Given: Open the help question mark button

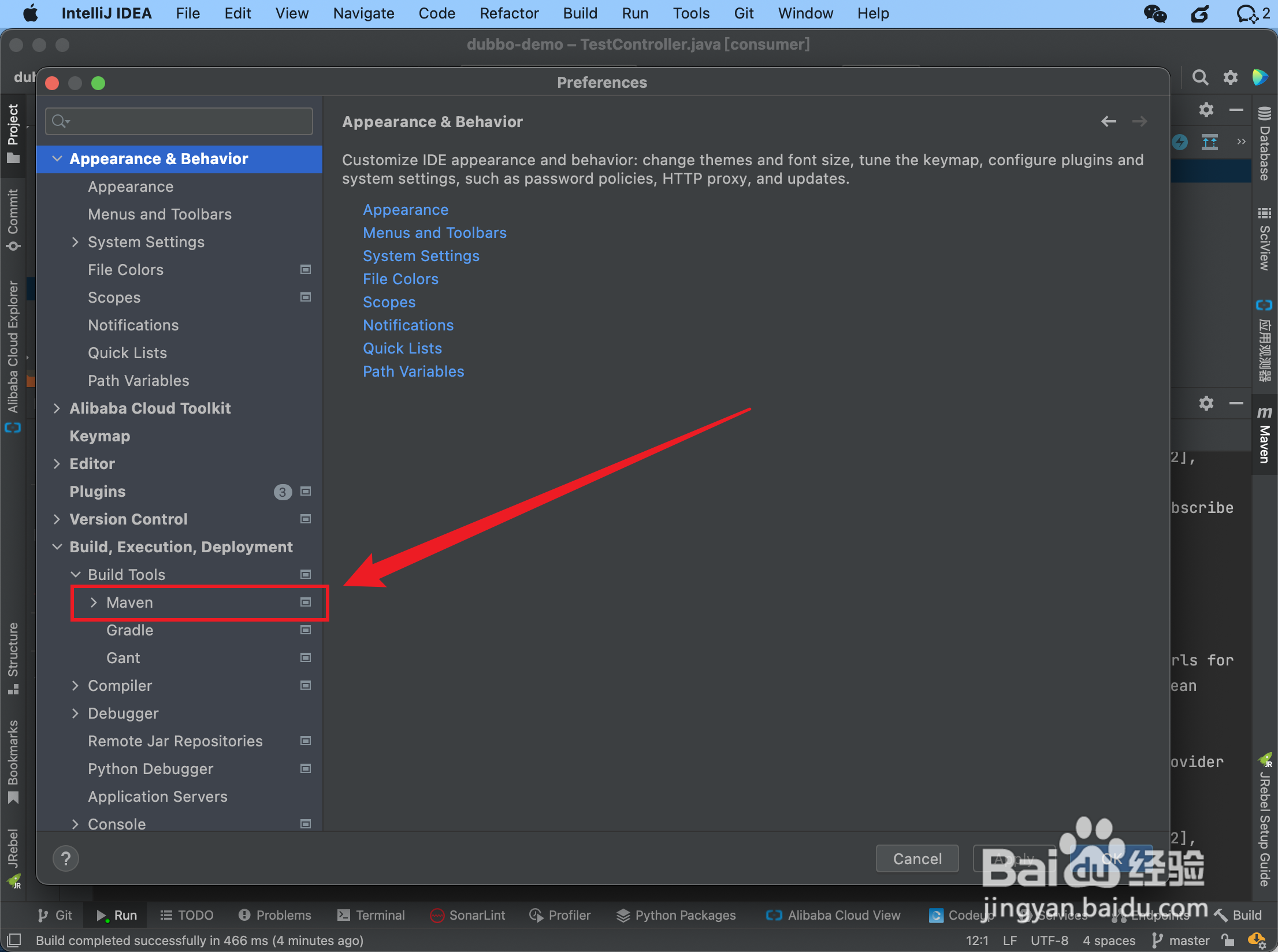Looking at the screenshot, I should pos(66,858).
